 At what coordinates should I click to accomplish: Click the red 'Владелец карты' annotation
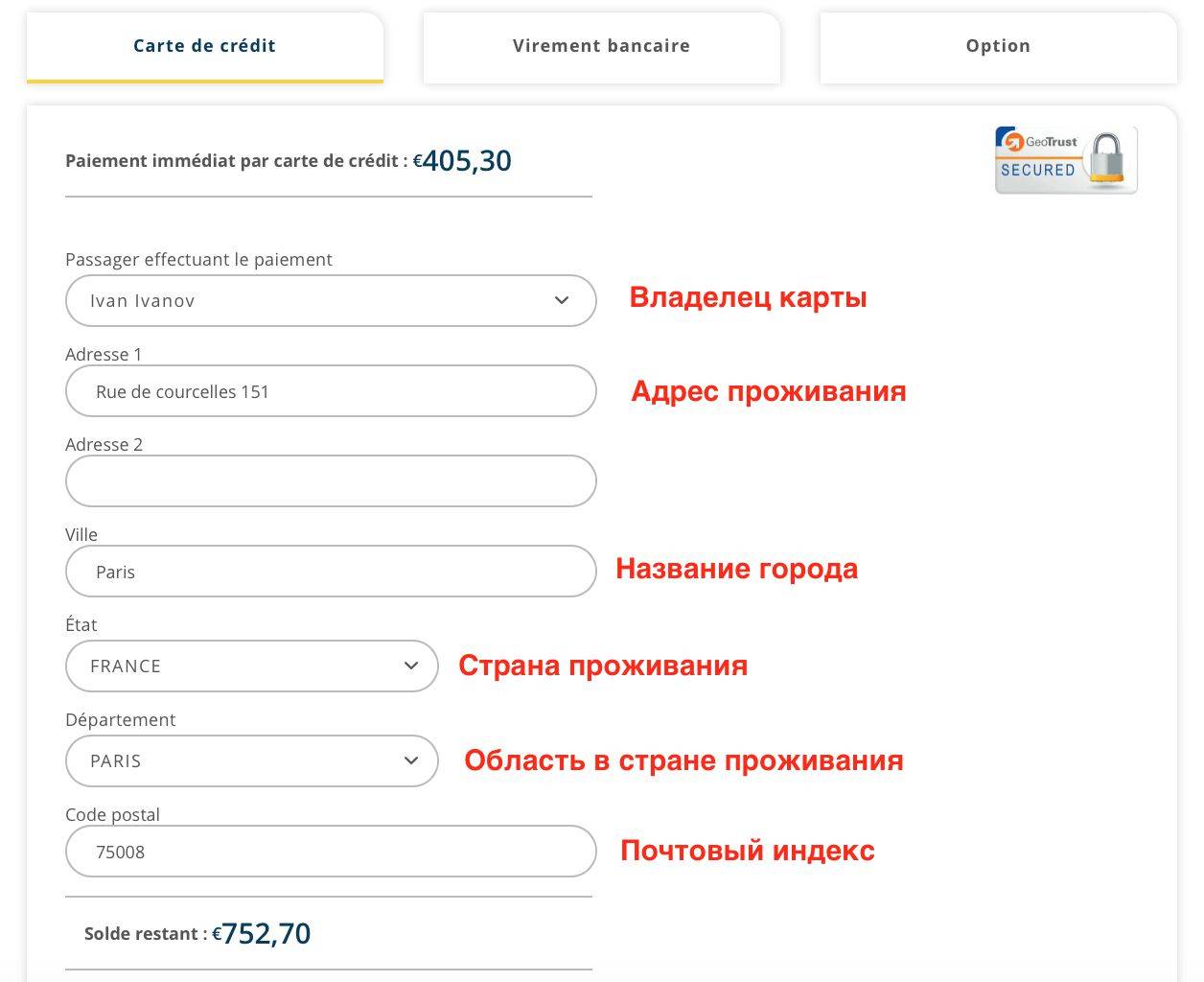point(748,297)
